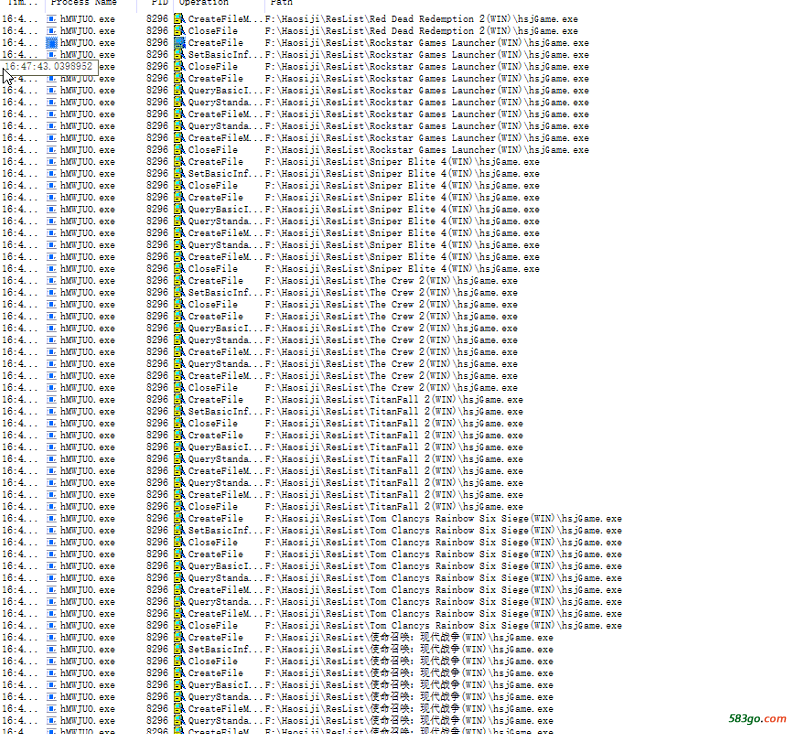Select Red Dead Redemption 2 path on CloseFile row

point(421,31)
